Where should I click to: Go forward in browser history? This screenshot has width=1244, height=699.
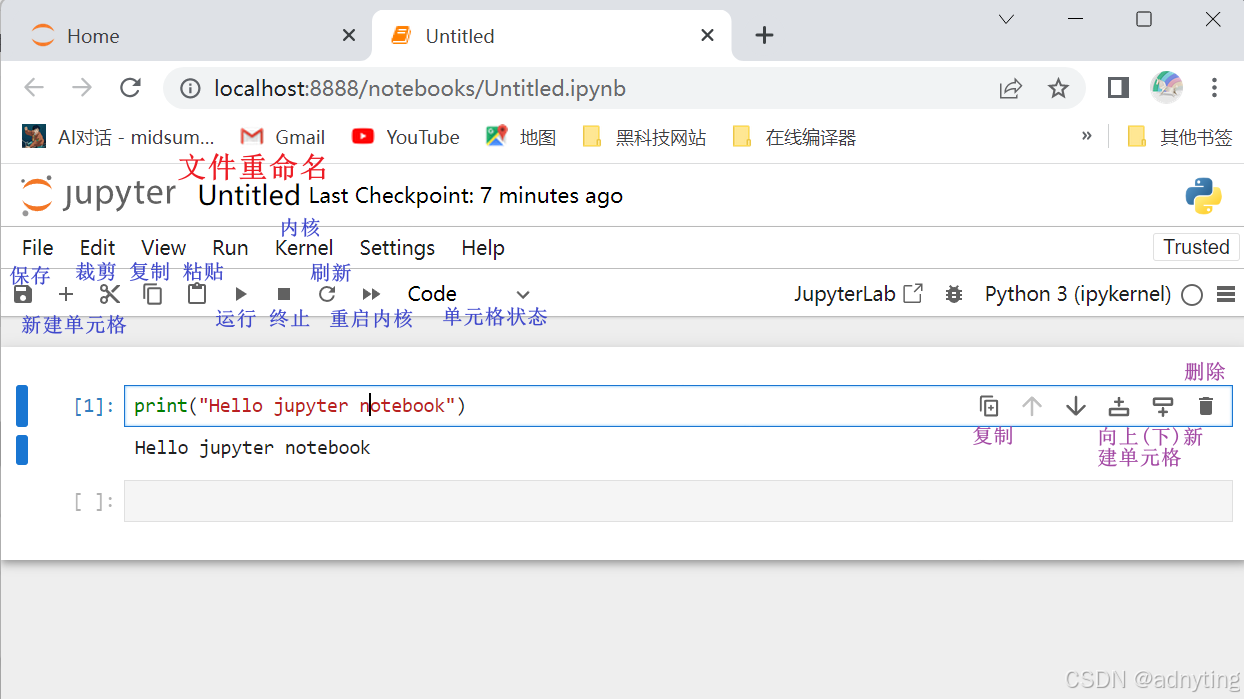[82, 88]
